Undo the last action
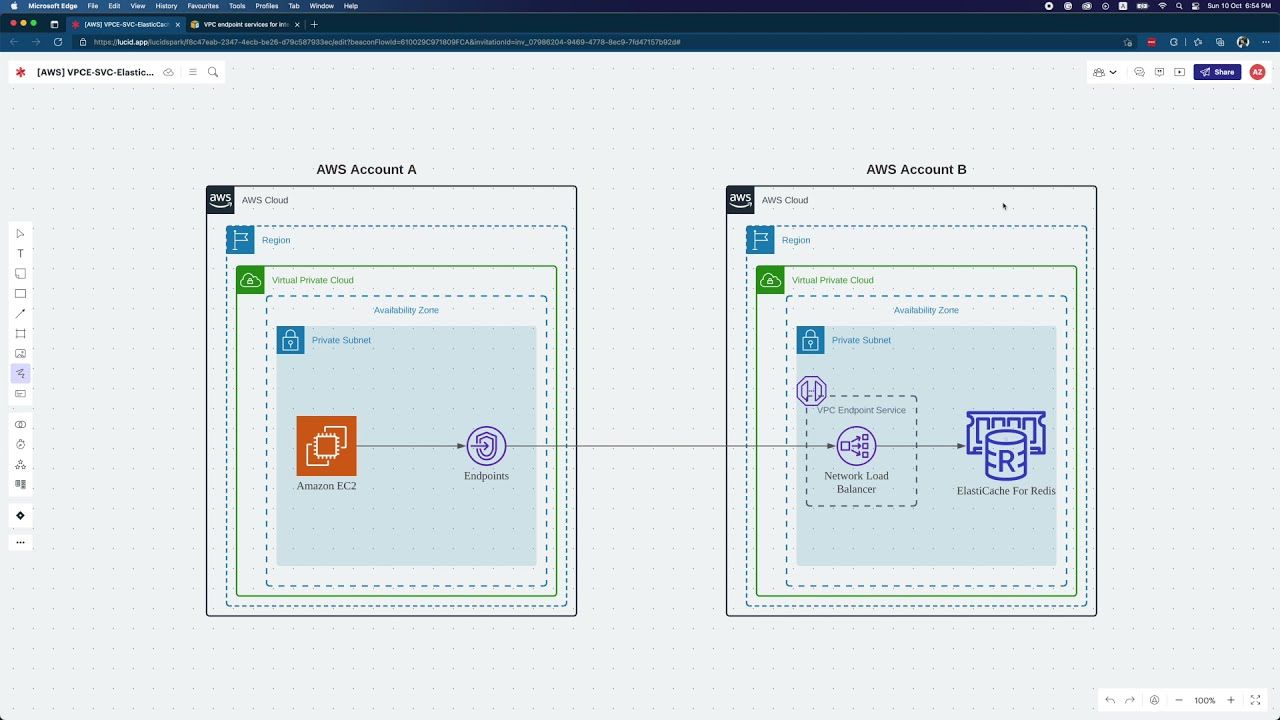The image size is (1280, 720). pos(1110,700)
